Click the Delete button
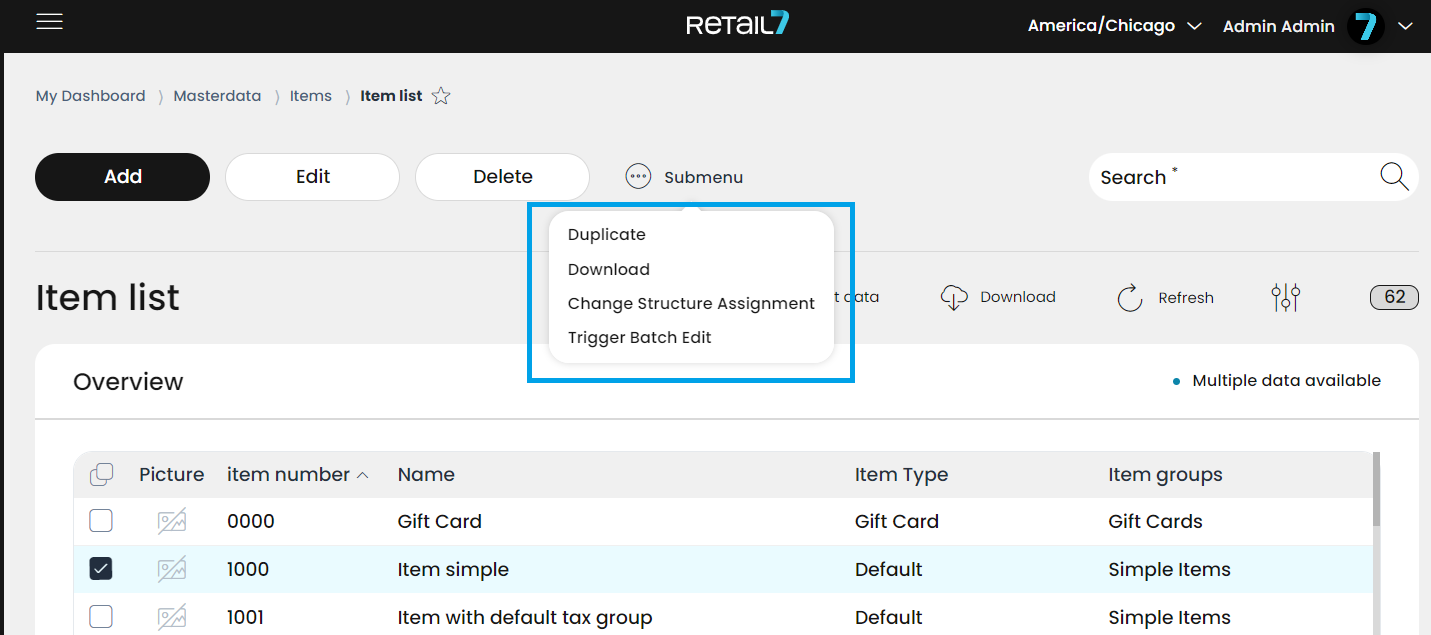The image size is (1431, 635). (x=503, y=177)
